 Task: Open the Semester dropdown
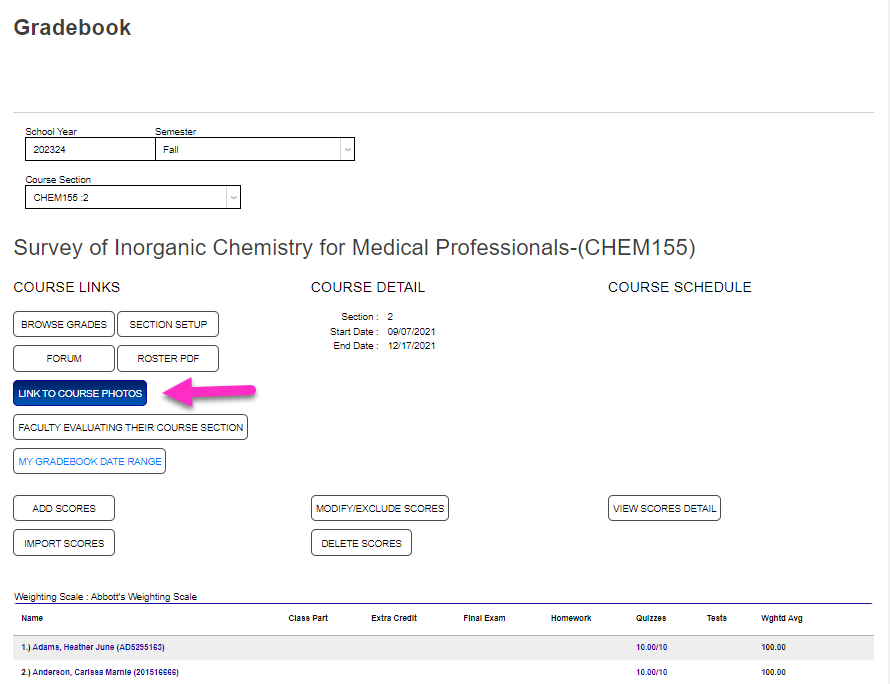255,149
